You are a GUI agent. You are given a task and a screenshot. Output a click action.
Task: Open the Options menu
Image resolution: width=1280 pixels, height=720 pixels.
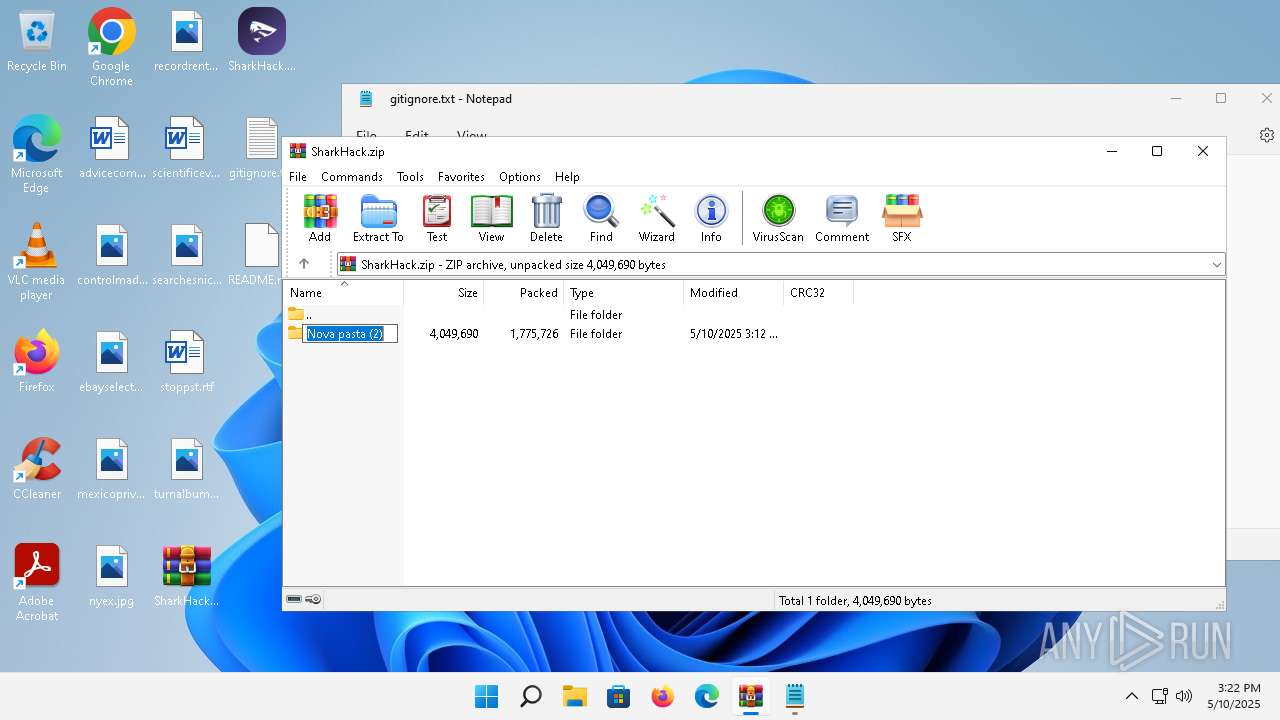coord(520,176)
